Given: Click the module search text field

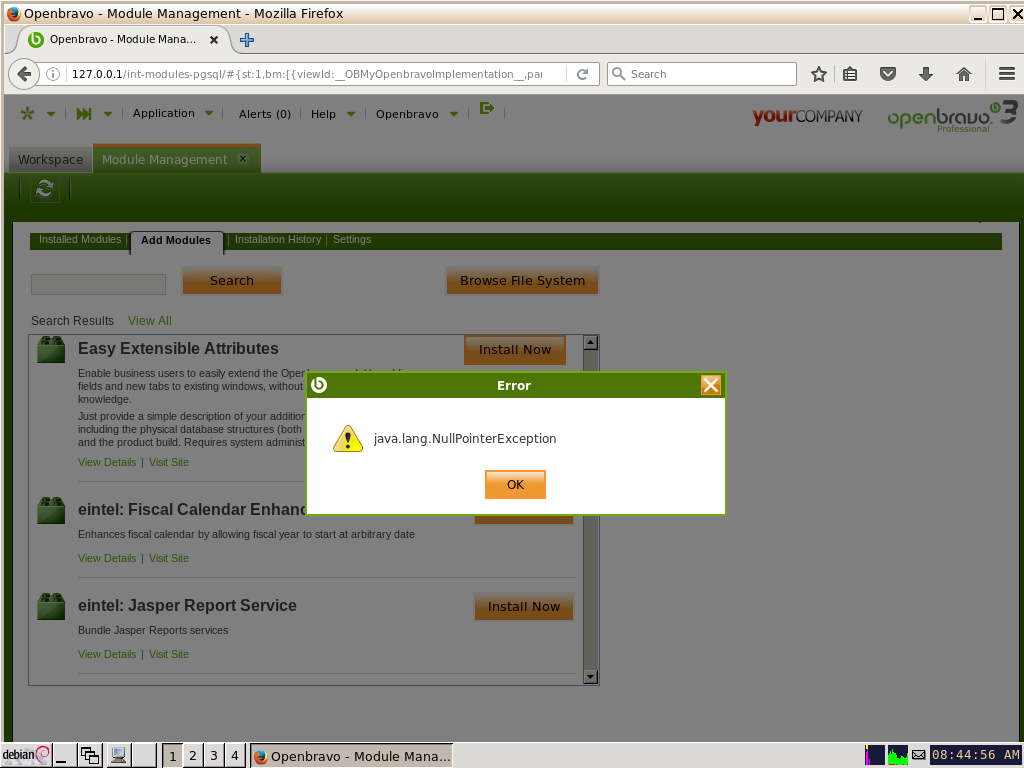Looking at the screenshot, I should (99, 284).
